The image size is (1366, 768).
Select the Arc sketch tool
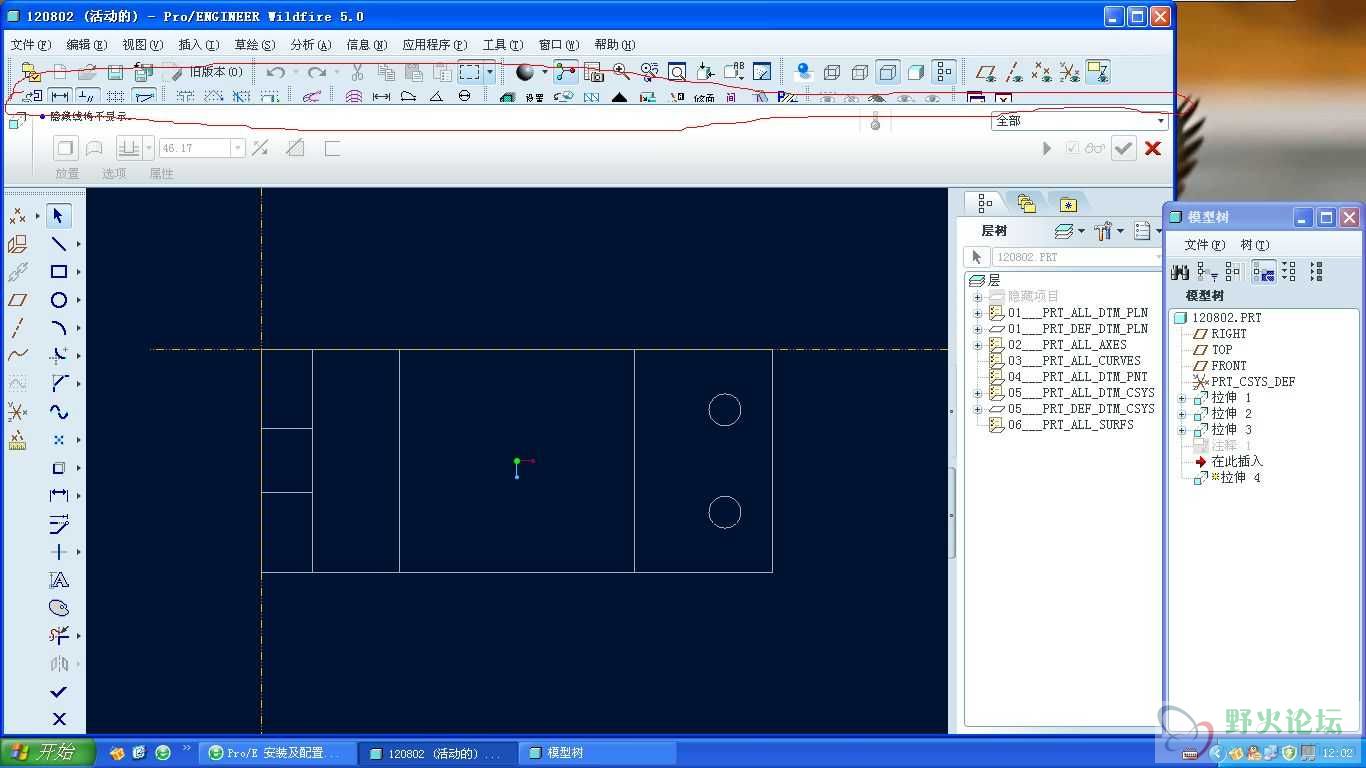coord(59,328)
